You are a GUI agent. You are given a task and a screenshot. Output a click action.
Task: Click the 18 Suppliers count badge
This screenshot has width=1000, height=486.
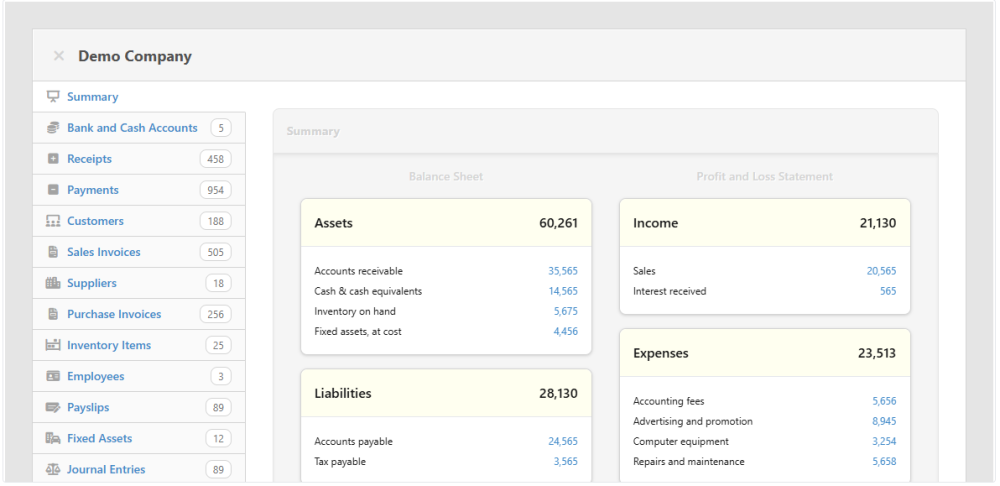pyautogui.click(x=218, y=283)
